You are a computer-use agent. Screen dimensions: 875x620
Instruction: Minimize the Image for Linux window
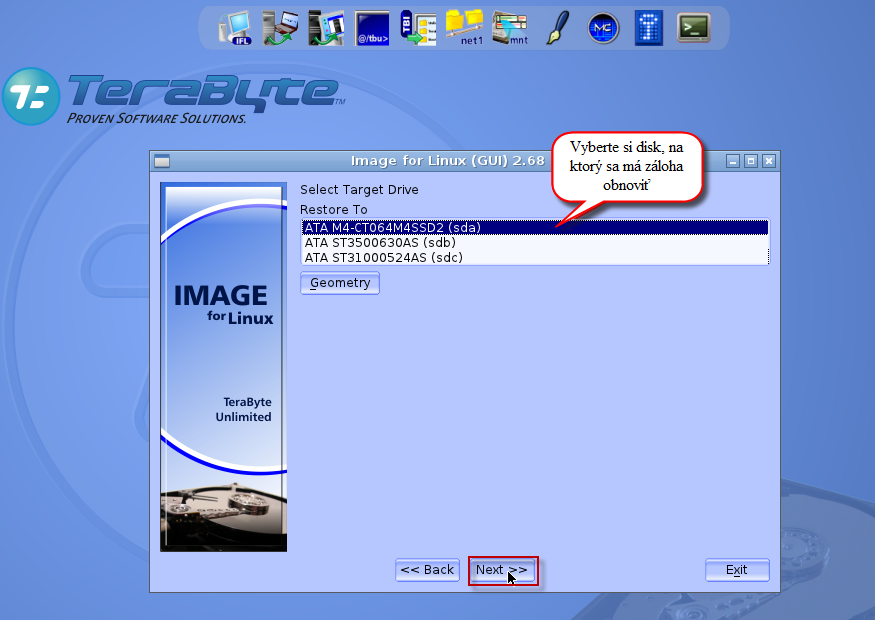(x=733, y=161)
